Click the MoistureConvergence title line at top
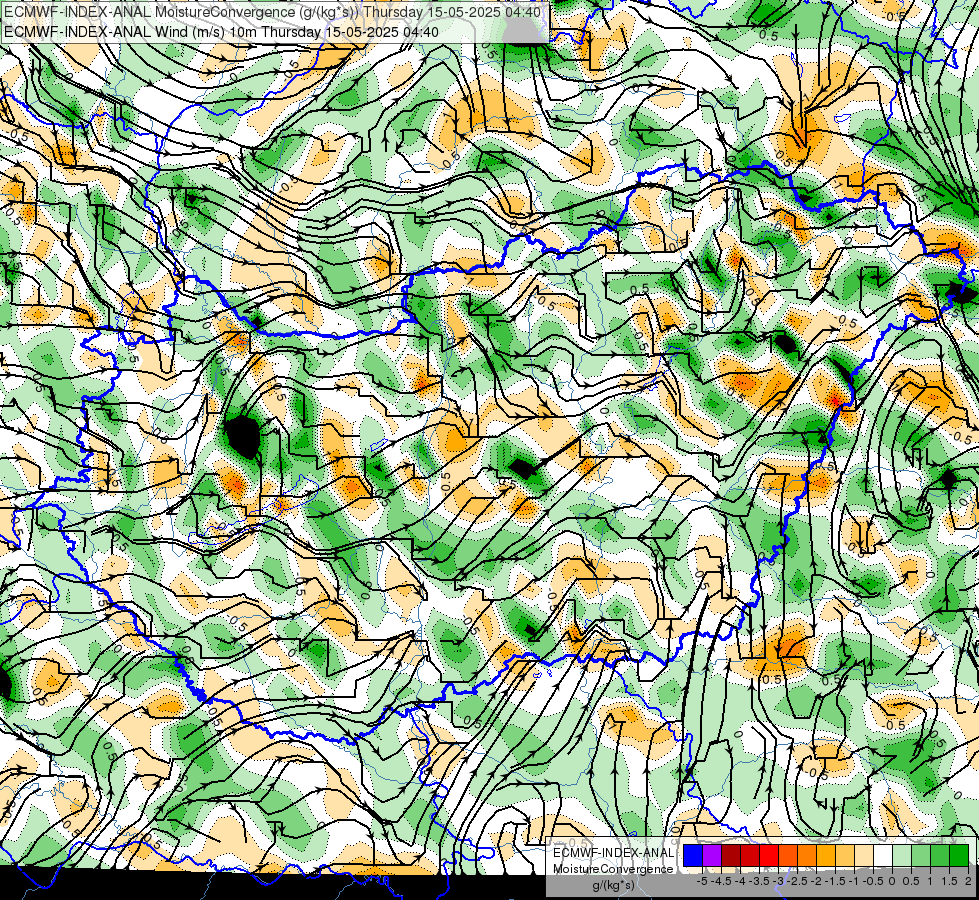 coord(273,12)
